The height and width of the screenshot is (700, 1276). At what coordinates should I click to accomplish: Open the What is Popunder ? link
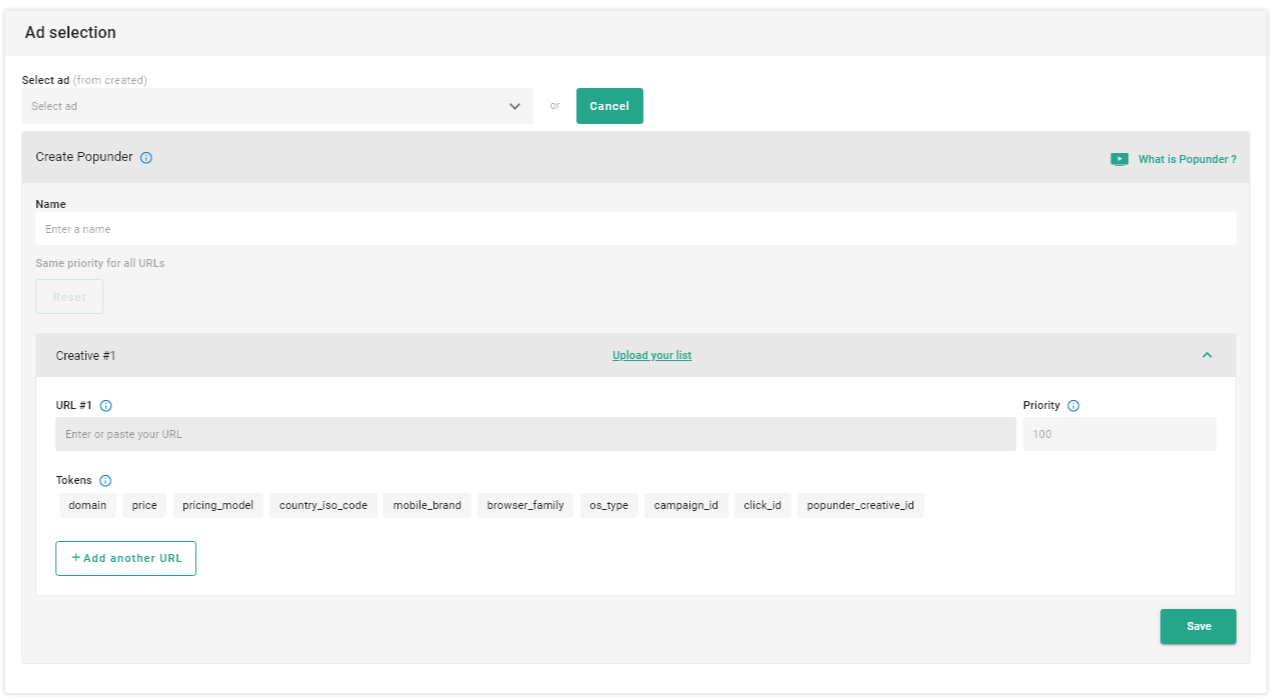click(x=1187, y=159)
